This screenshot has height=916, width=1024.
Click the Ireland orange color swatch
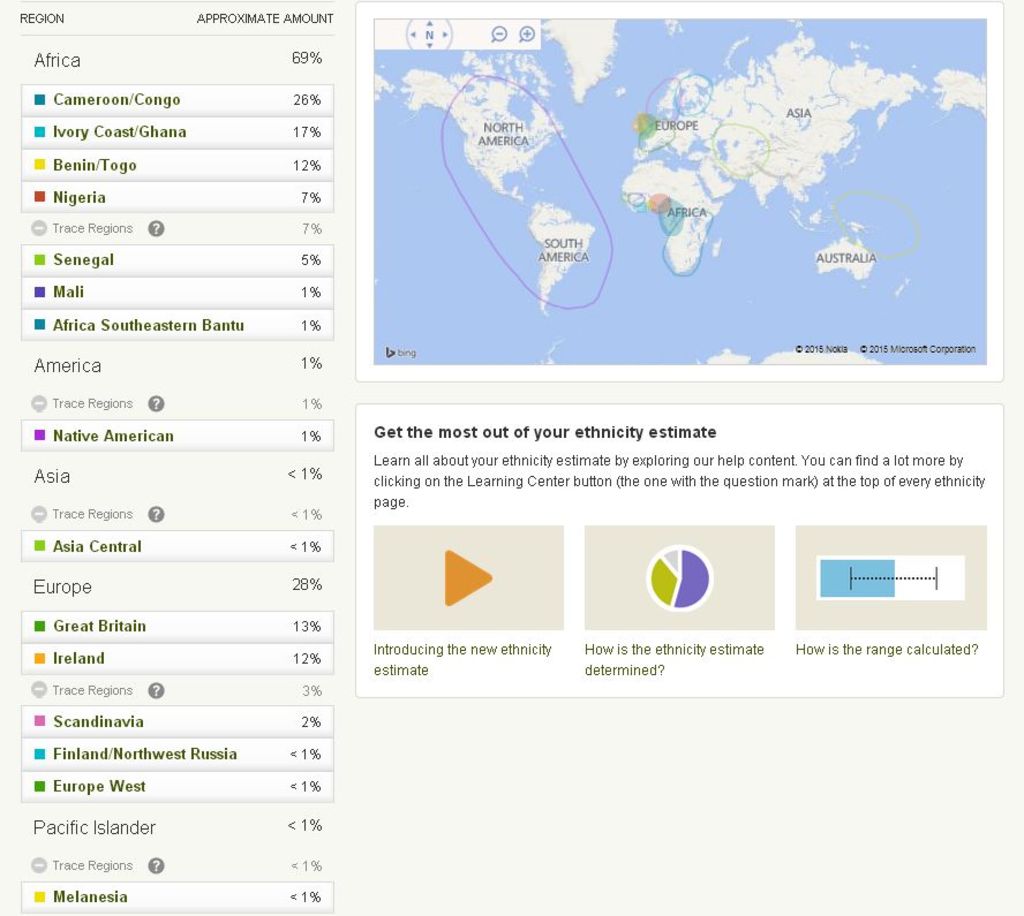[40, 658]
